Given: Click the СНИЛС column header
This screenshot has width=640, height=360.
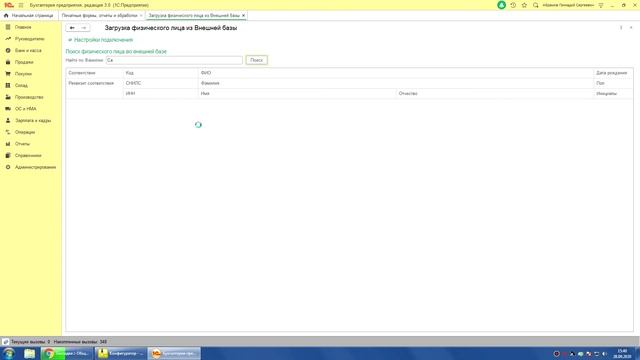Looking at the screenshot, I should (x=160, y=83).
